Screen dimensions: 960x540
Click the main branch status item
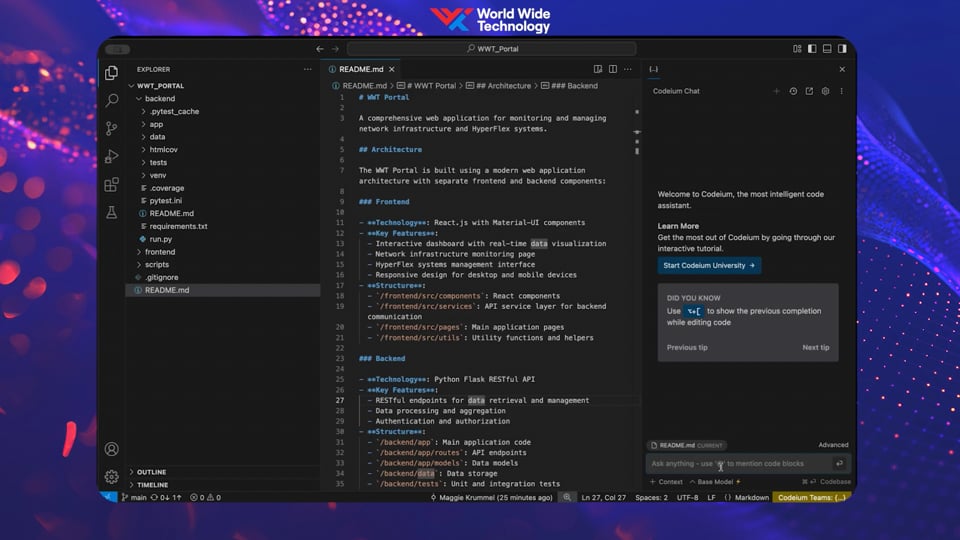click(134, 497)
